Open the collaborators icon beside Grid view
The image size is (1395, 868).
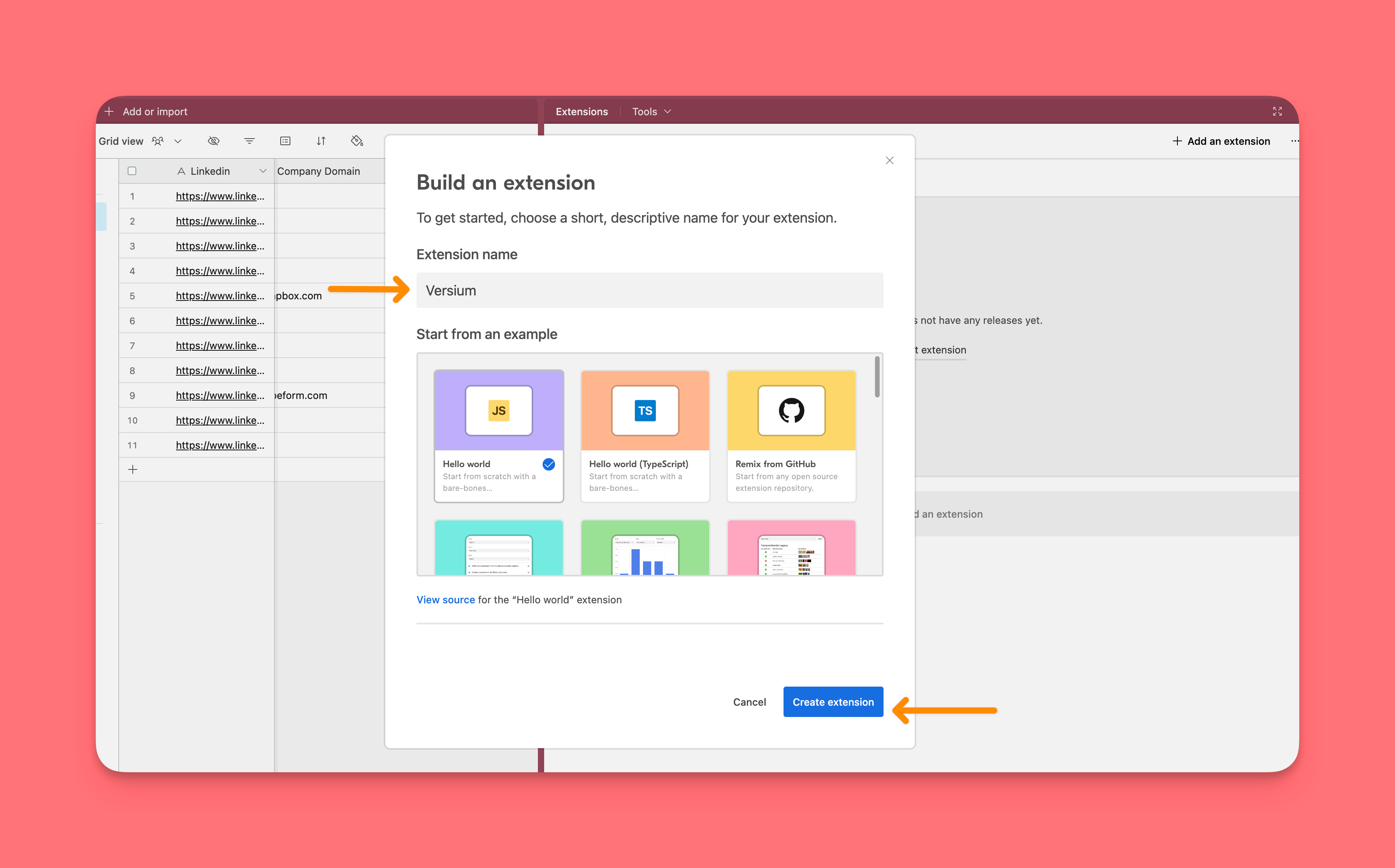pos(158,141)
